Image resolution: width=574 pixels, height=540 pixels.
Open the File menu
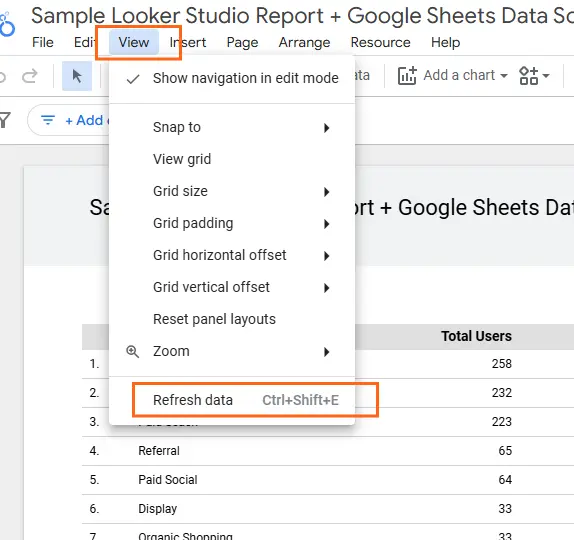[43, 42]
